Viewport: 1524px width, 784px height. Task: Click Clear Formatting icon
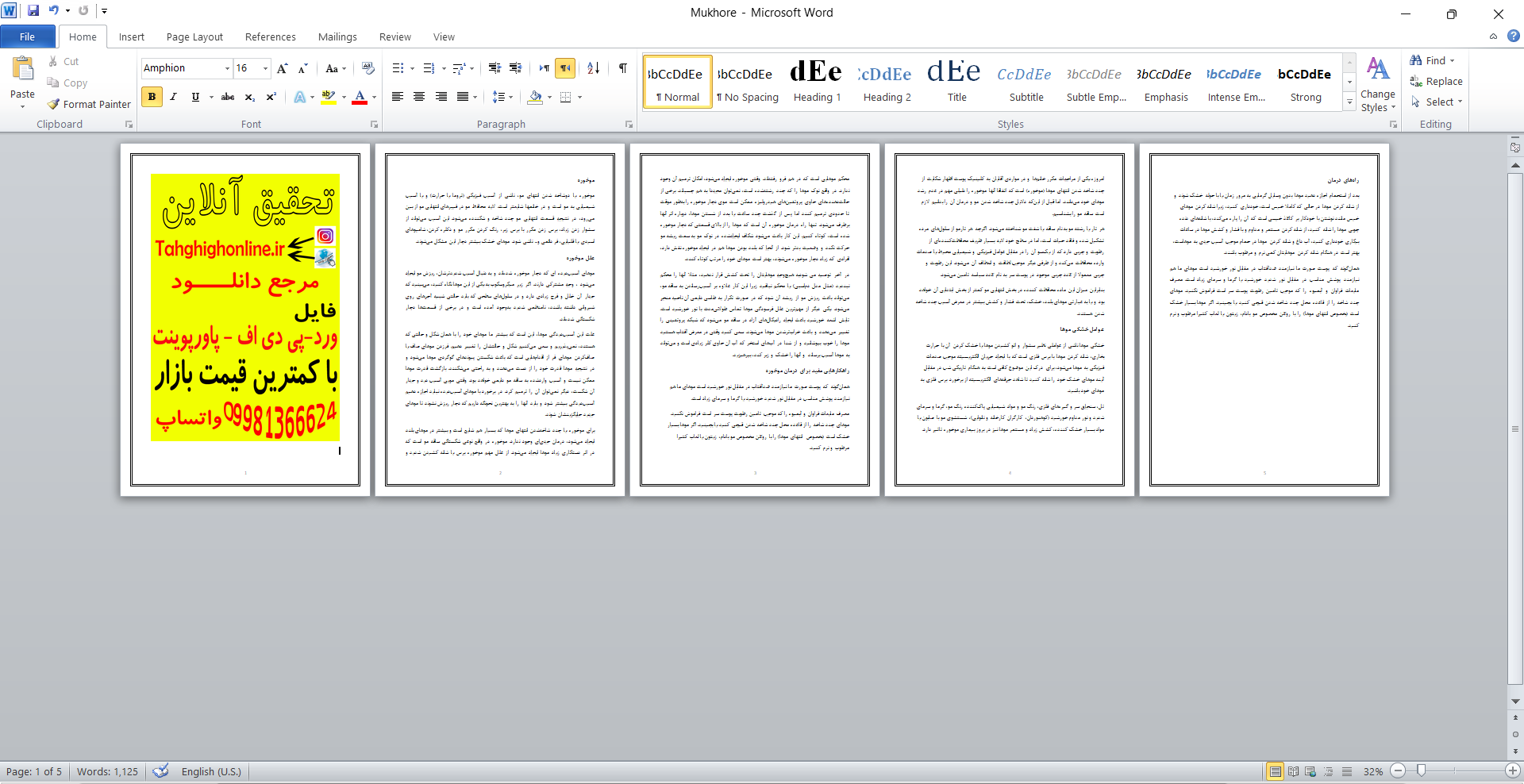368,68
